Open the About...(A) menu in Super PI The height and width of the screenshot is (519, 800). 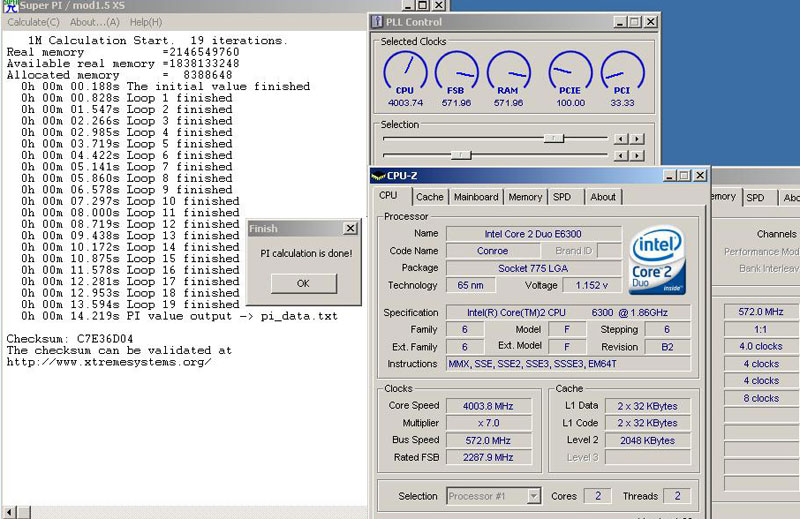95,22
